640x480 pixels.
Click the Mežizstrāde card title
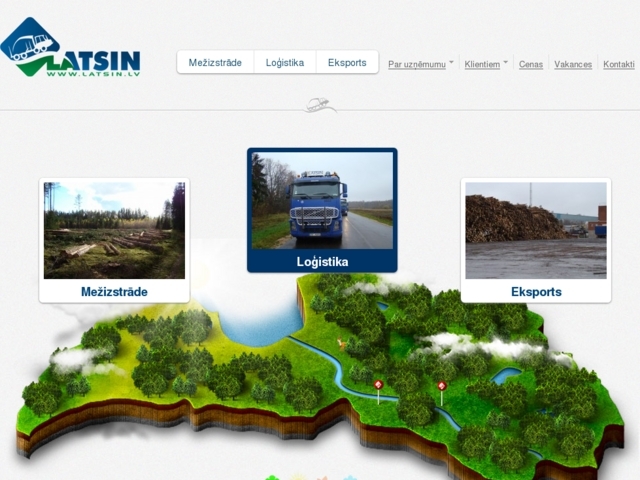tap(114, 292)
